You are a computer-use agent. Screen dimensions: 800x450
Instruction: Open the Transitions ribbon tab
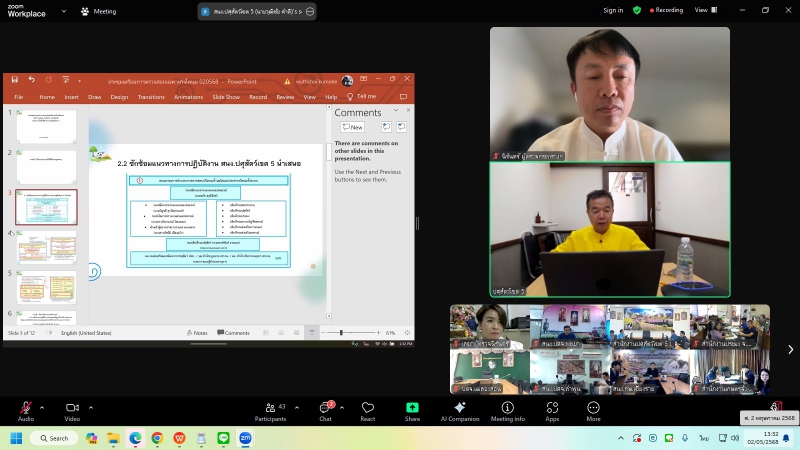(x=151, y=97)
